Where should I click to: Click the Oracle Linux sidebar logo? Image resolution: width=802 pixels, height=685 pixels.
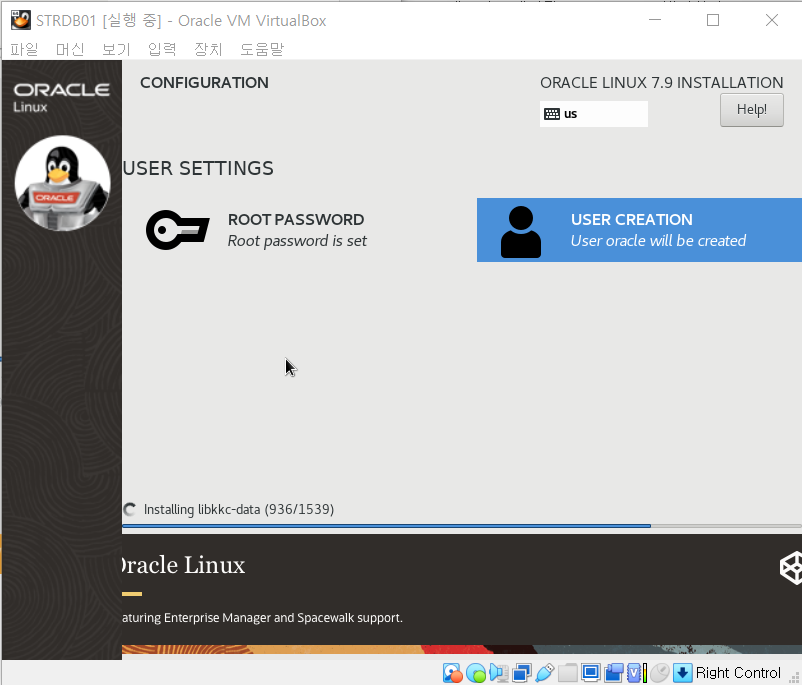[61, 98]
